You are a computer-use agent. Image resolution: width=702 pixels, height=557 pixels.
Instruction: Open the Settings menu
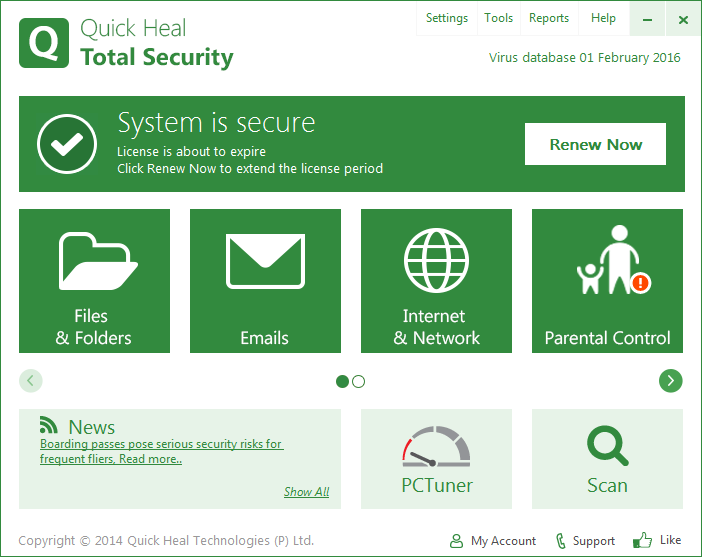446,18
